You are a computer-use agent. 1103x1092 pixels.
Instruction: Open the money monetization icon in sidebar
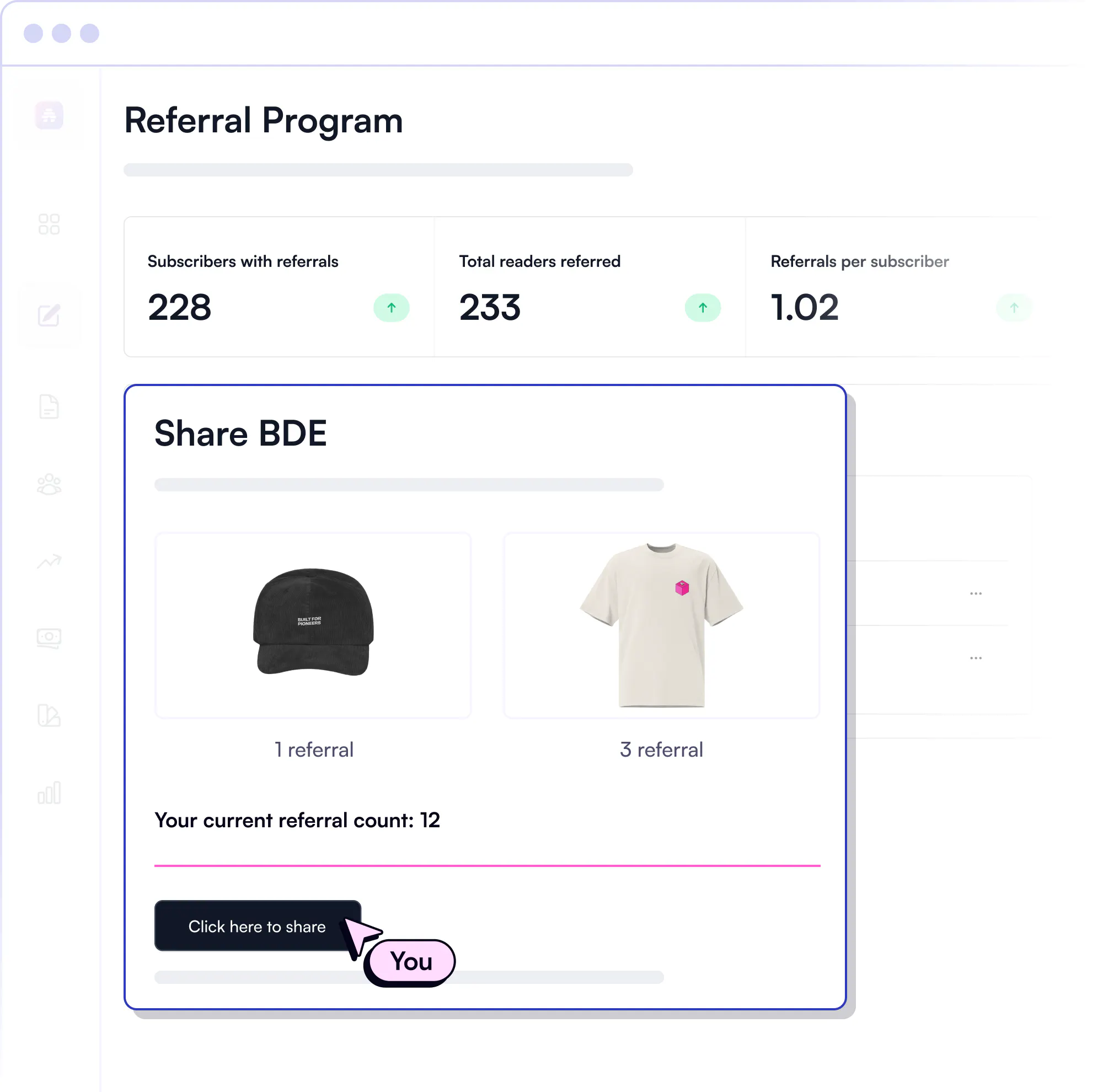49,638
